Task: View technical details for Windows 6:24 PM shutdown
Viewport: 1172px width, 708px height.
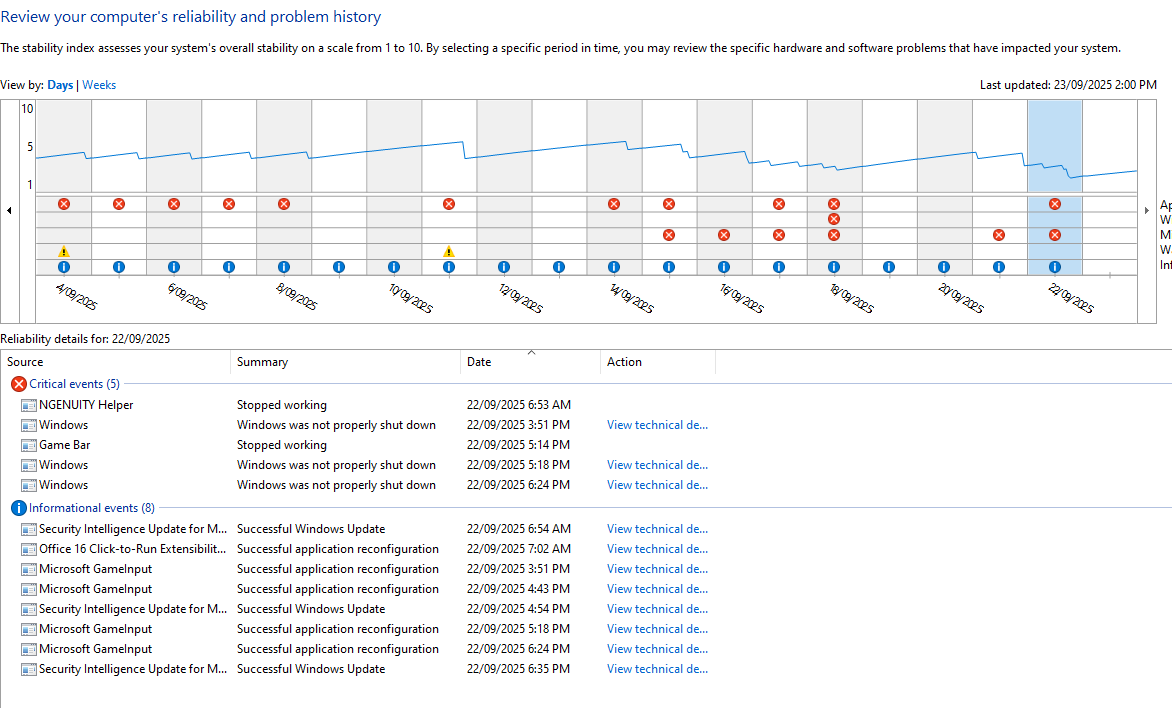Action: (x=657, y=485)
